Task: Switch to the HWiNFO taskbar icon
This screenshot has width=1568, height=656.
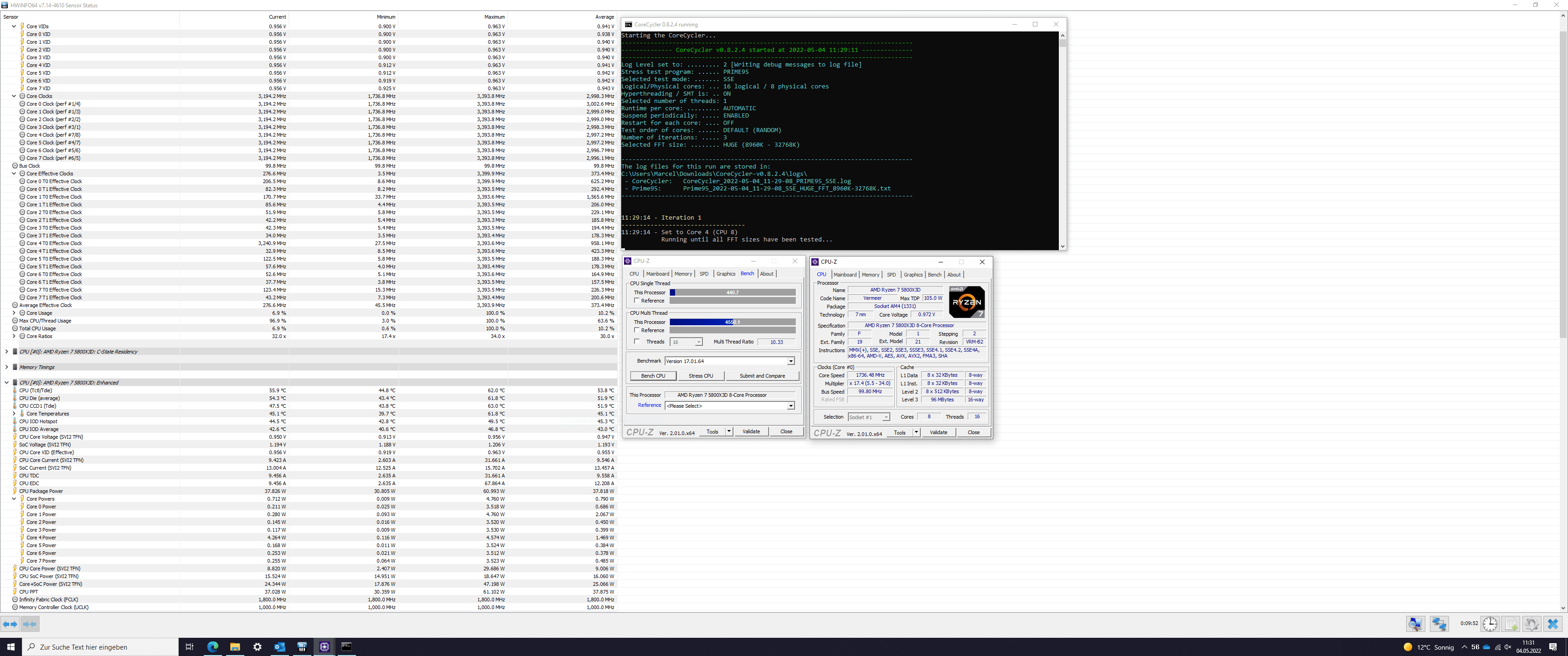Action: click(x=302, y=647)
